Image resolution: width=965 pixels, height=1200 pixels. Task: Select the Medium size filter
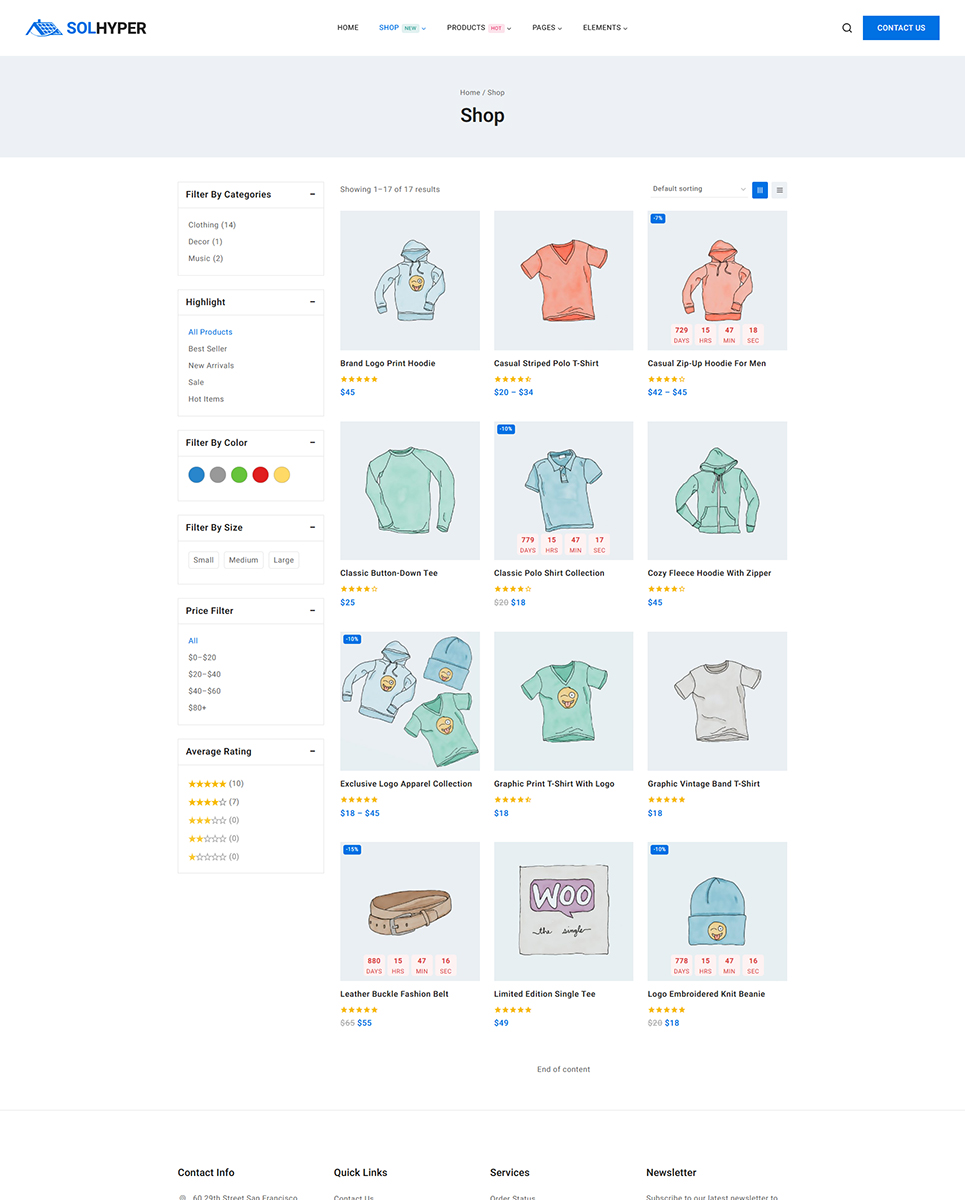[243, 560]
